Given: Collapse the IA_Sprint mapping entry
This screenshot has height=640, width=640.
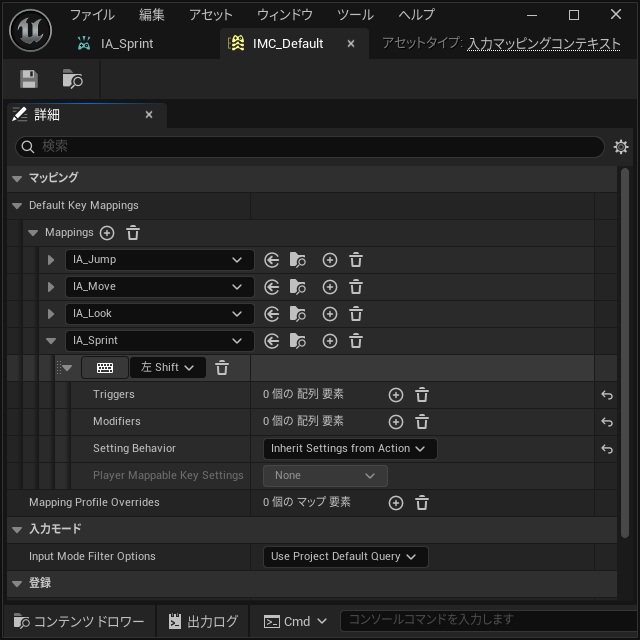Looking at the screenshot, I should (51, 341).
